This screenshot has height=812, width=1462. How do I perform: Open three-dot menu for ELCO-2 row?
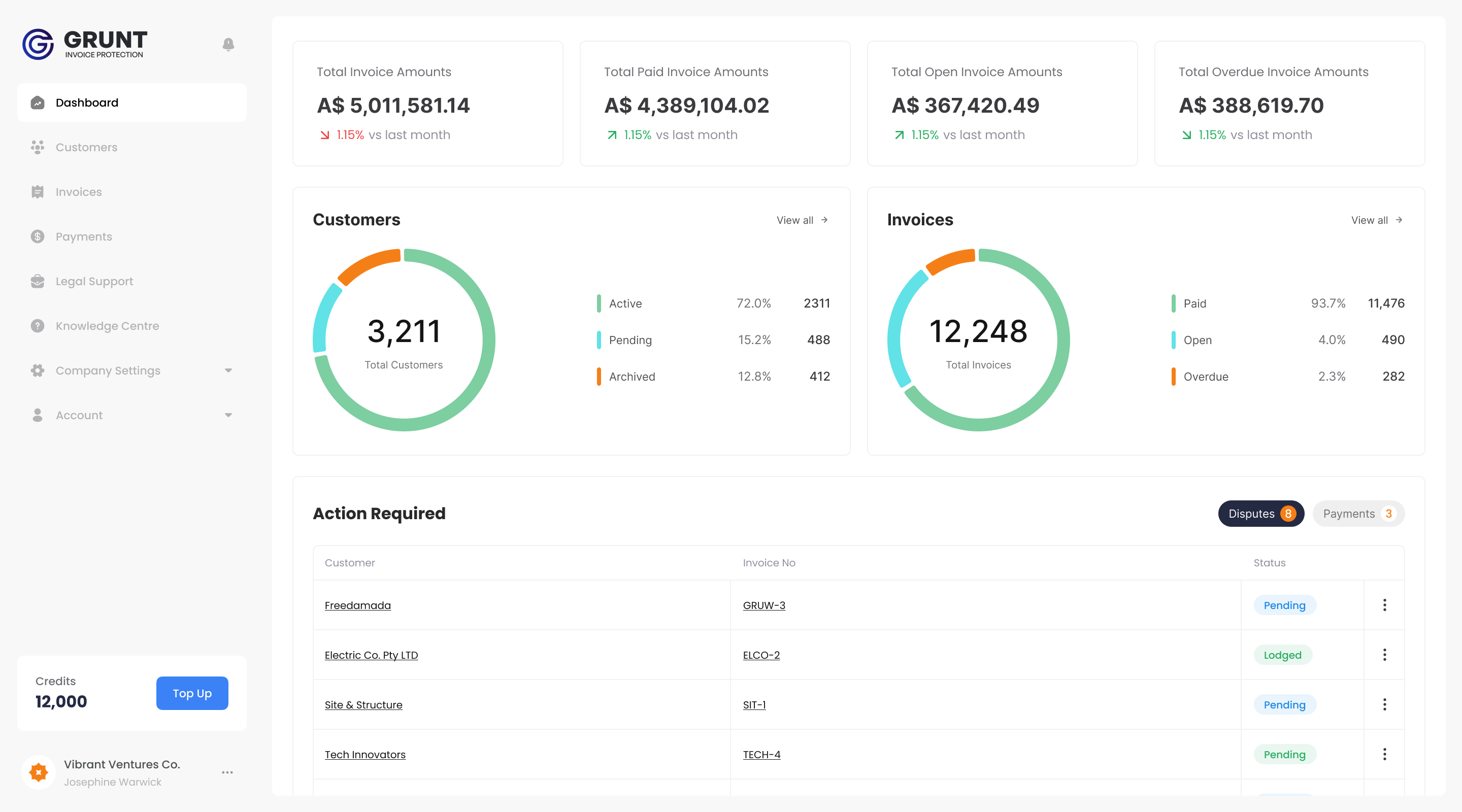click(1384, 655)
